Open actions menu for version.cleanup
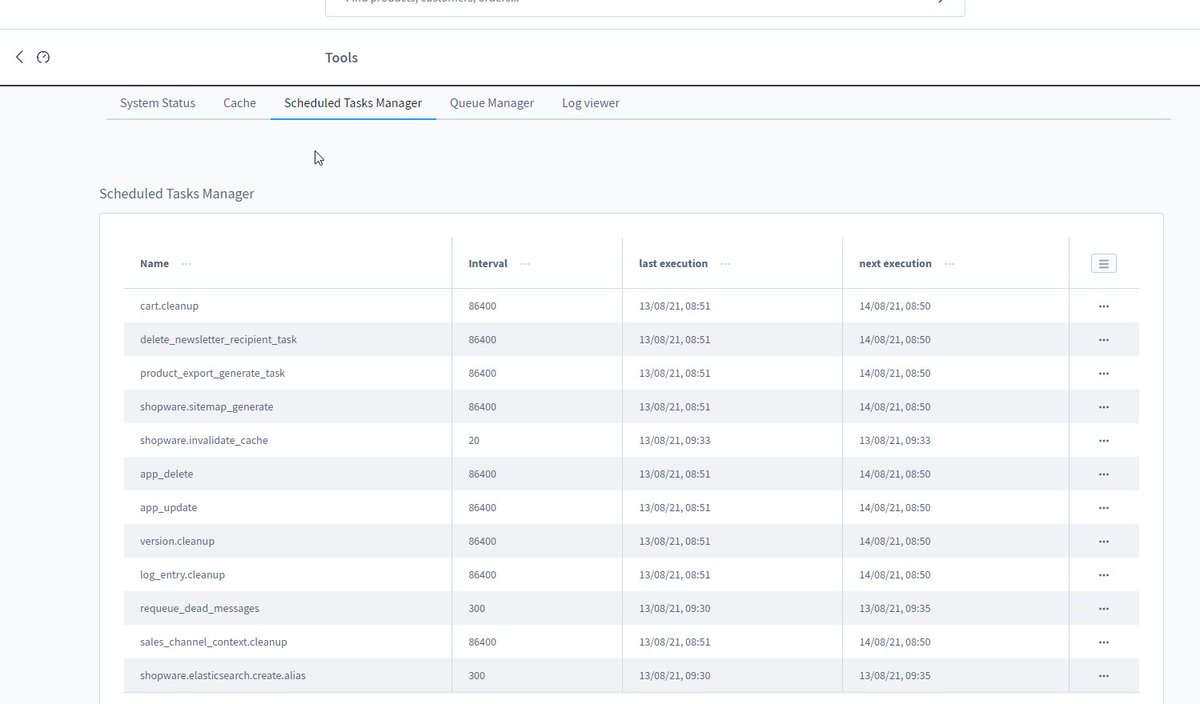1200x704 pixels. coord(1104,541)
